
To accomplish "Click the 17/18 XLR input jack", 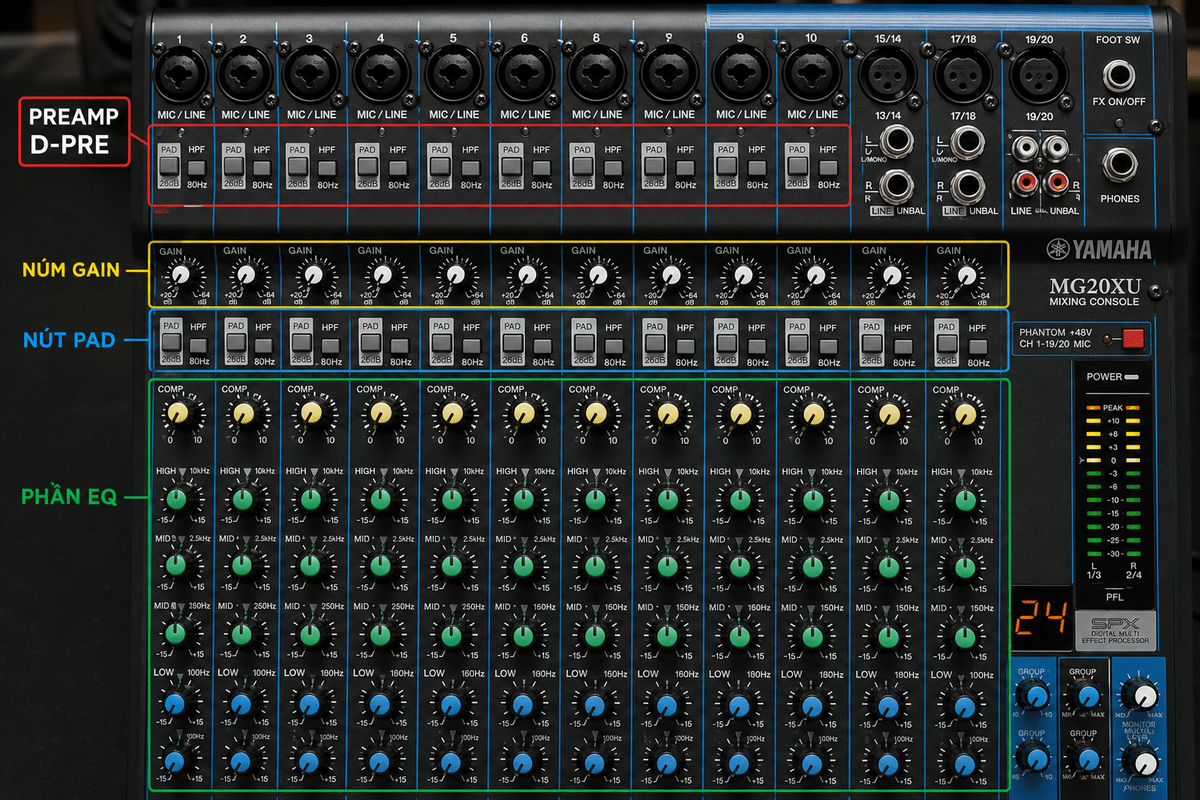I will coord(962,75).
